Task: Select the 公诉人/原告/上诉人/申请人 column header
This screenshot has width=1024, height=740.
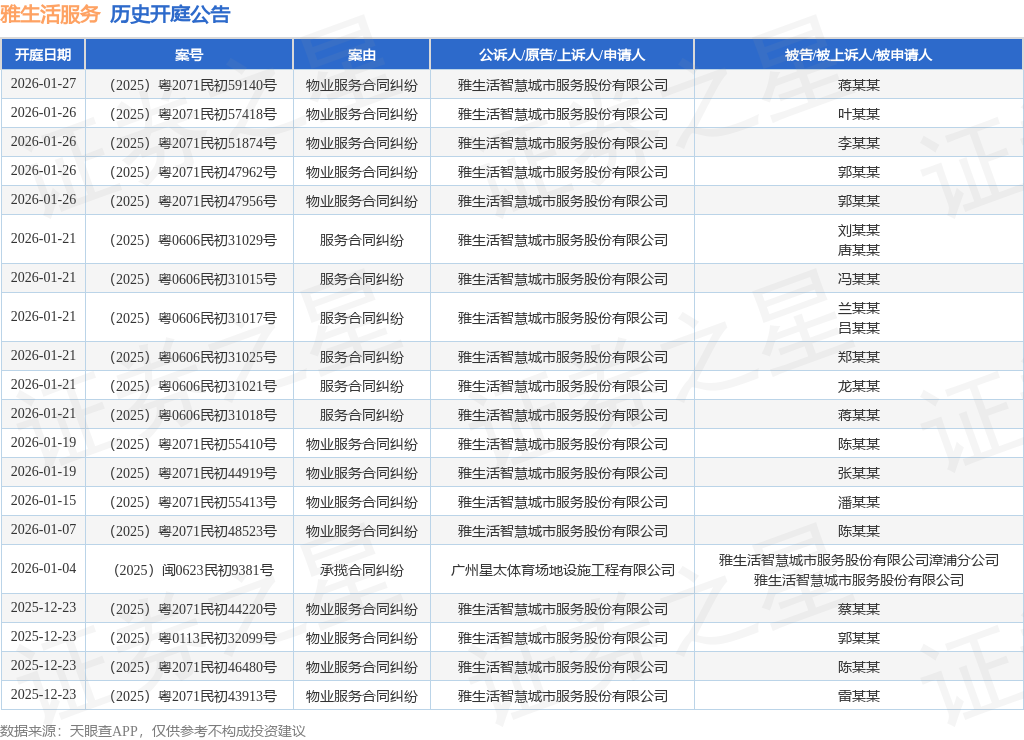Action: (x=562, y=55)
